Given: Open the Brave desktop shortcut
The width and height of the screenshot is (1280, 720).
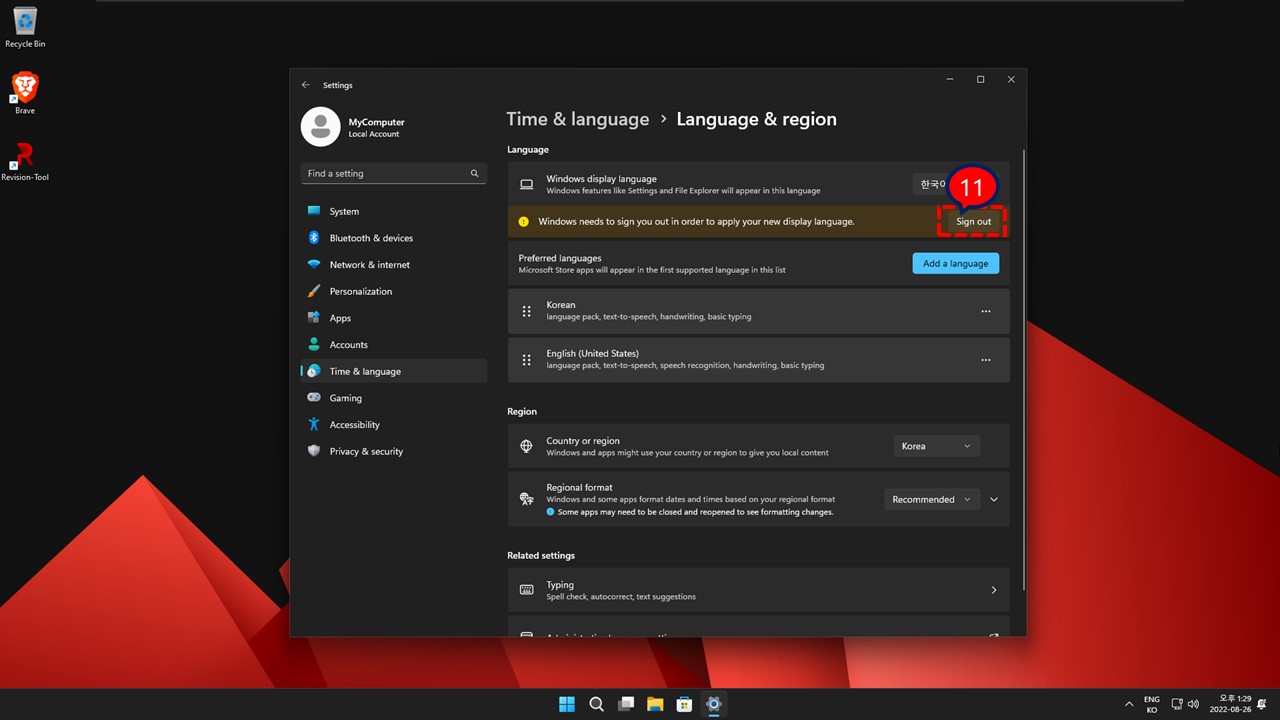Looking at the screenshot, I should point(25,93).
